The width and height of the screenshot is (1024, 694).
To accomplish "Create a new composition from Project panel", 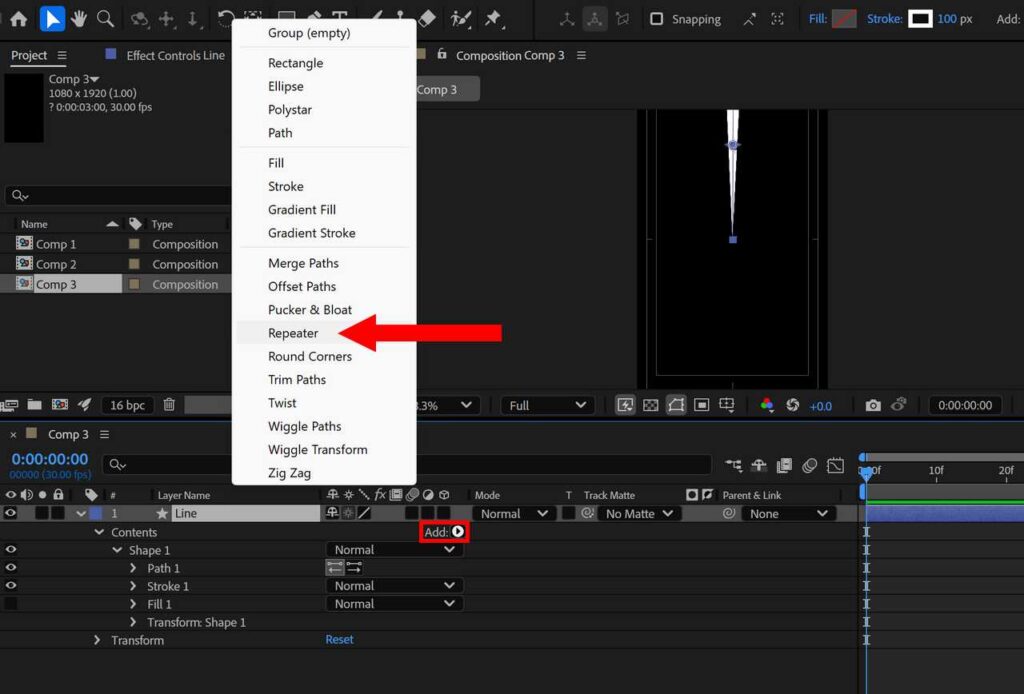I will pos(59,405).
